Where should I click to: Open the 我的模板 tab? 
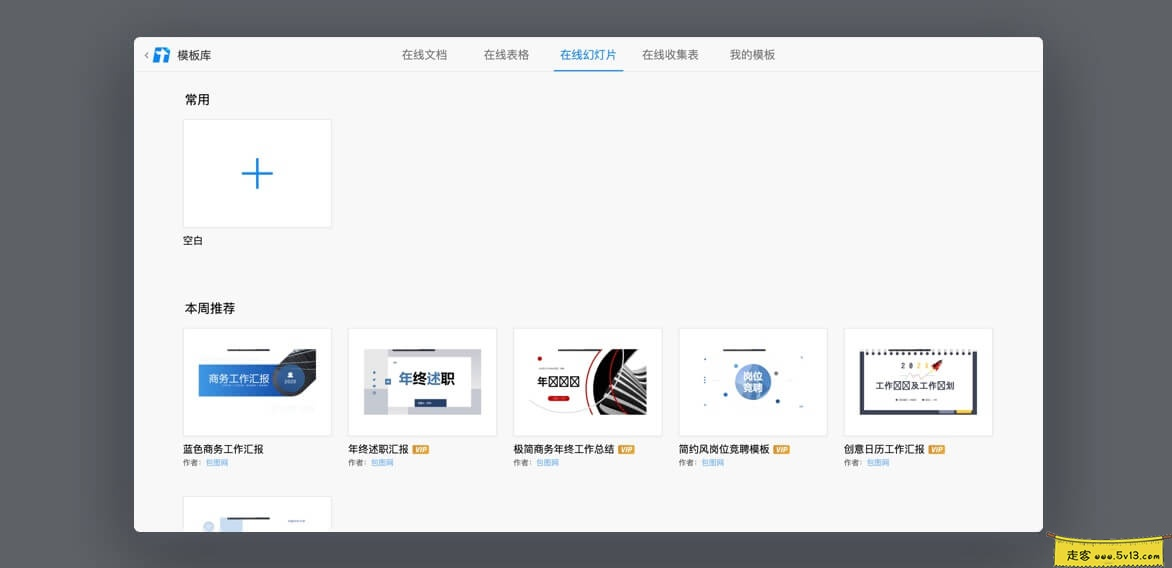pyautogui.click(x=752, y=55)
